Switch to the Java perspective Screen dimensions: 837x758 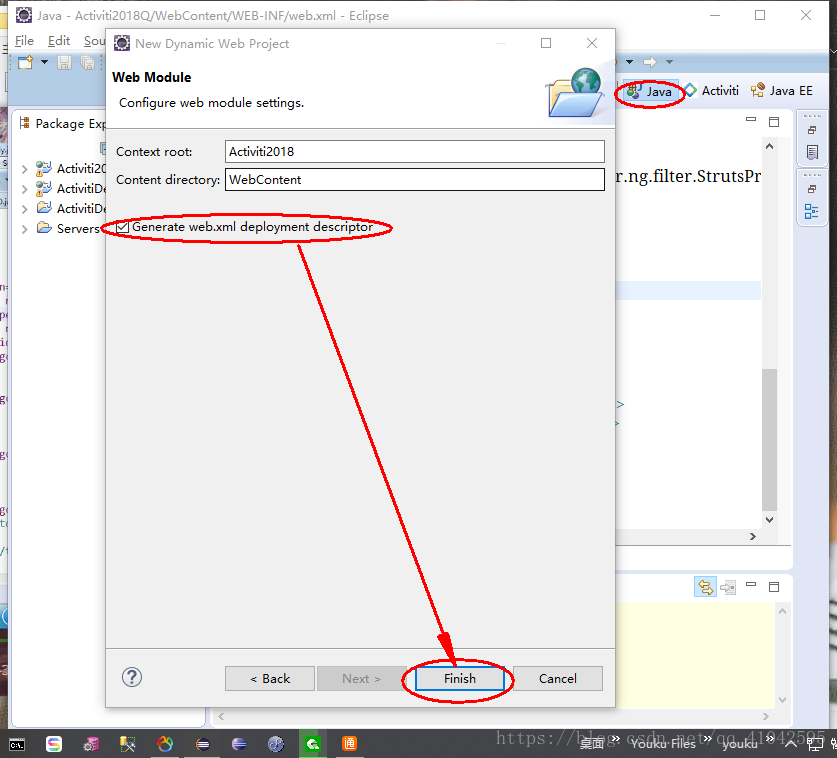(x=650, y=91)
